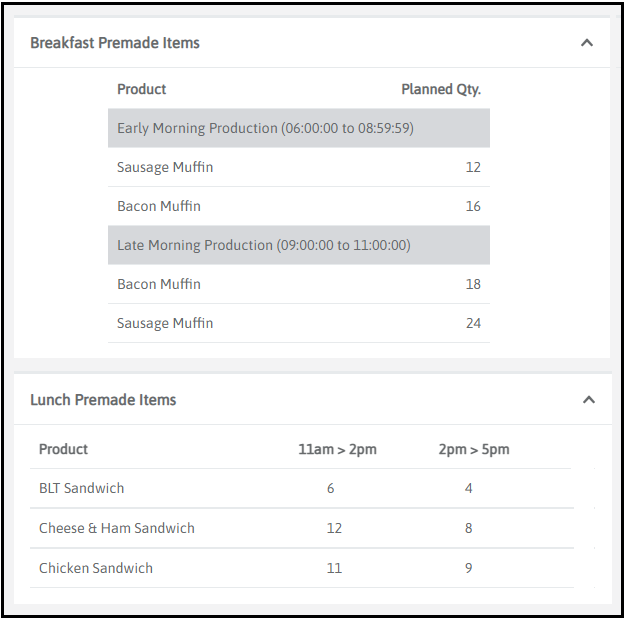Select Sausage Muffin with quantity 24
Image resolution: width=626 pixels, height=620 pixels.
(165, 323)
